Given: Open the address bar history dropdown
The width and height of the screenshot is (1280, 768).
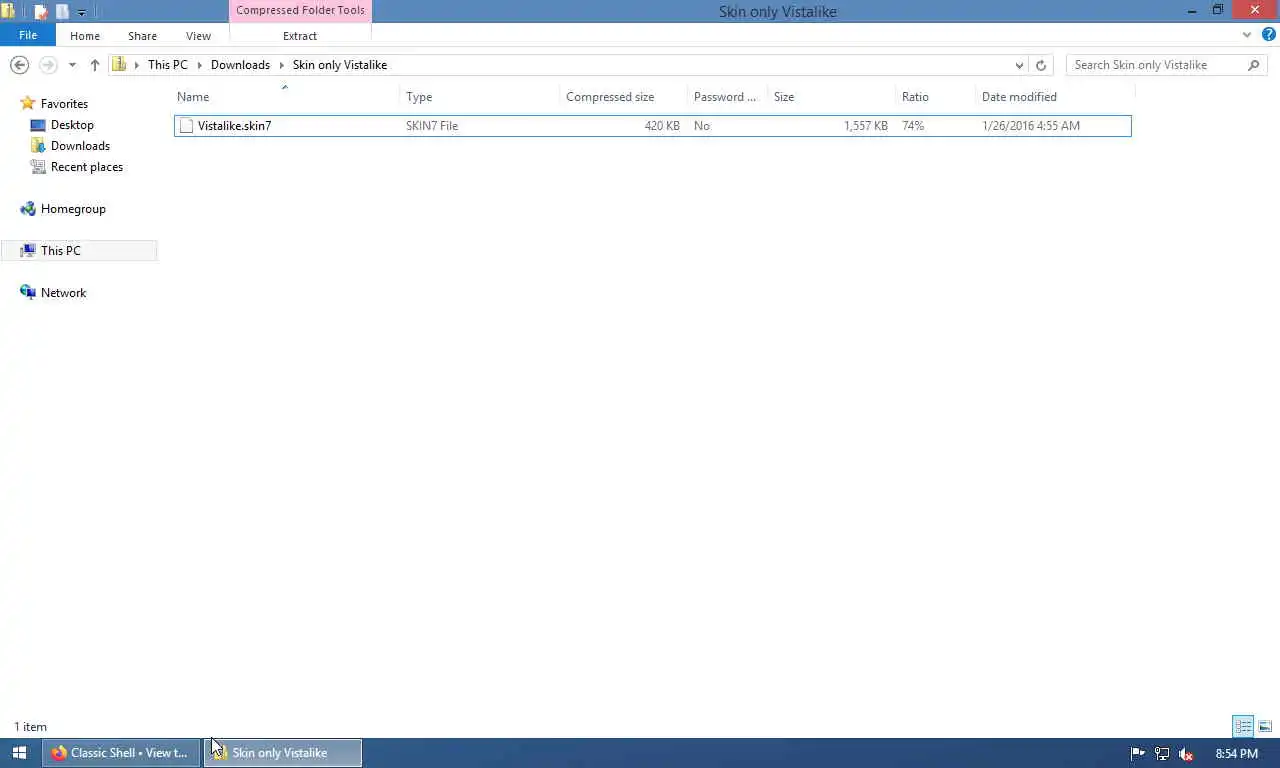Looking at the screenshot, I should coord(1019,65).
